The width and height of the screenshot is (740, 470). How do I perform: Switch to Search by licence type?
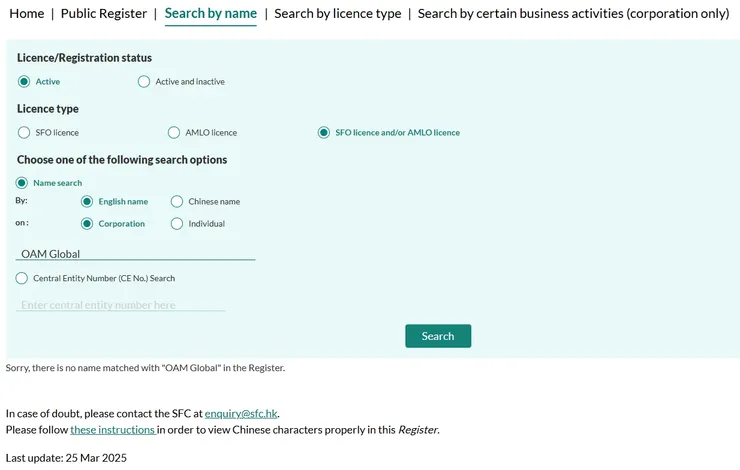pyautogui.click(x=337, y=13)
